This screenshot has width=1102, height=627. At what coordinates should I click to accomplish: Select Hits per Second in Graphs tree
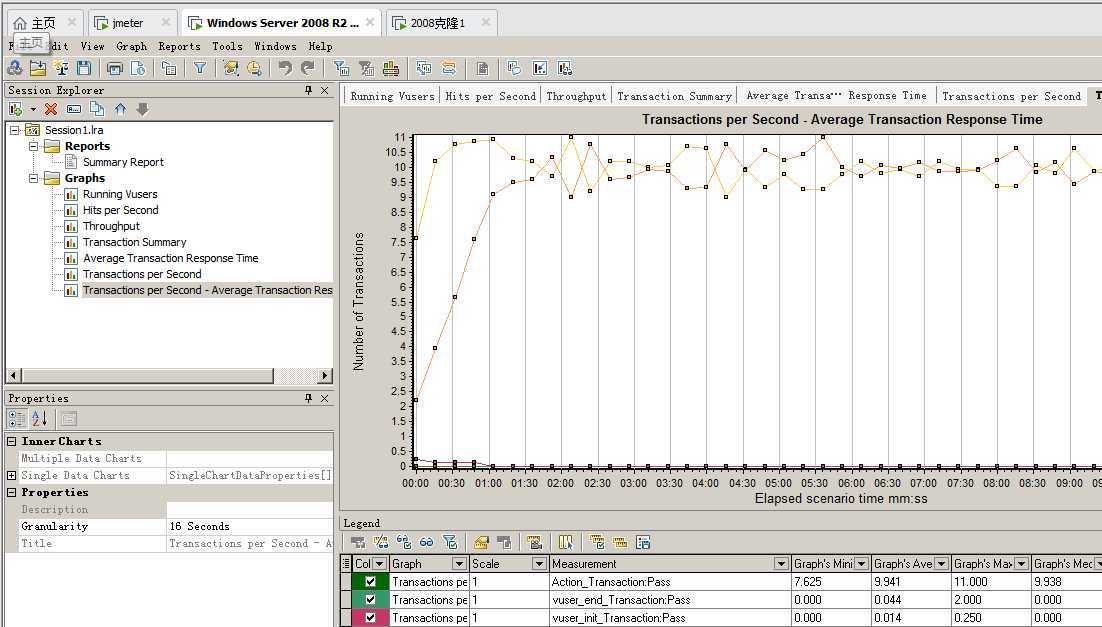(120, 210)
